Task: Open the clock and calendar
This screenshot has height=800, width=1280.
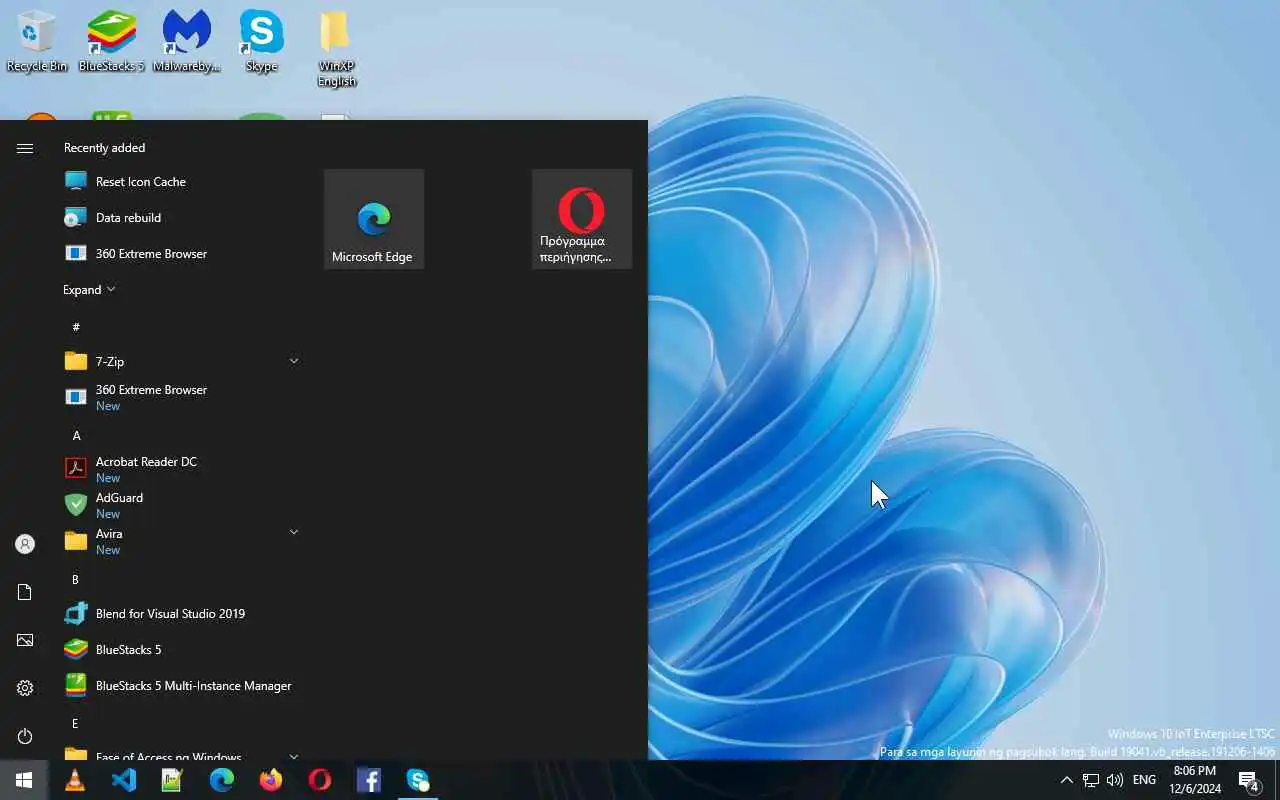Action: pyautogui.click(x=1195, y=780)
